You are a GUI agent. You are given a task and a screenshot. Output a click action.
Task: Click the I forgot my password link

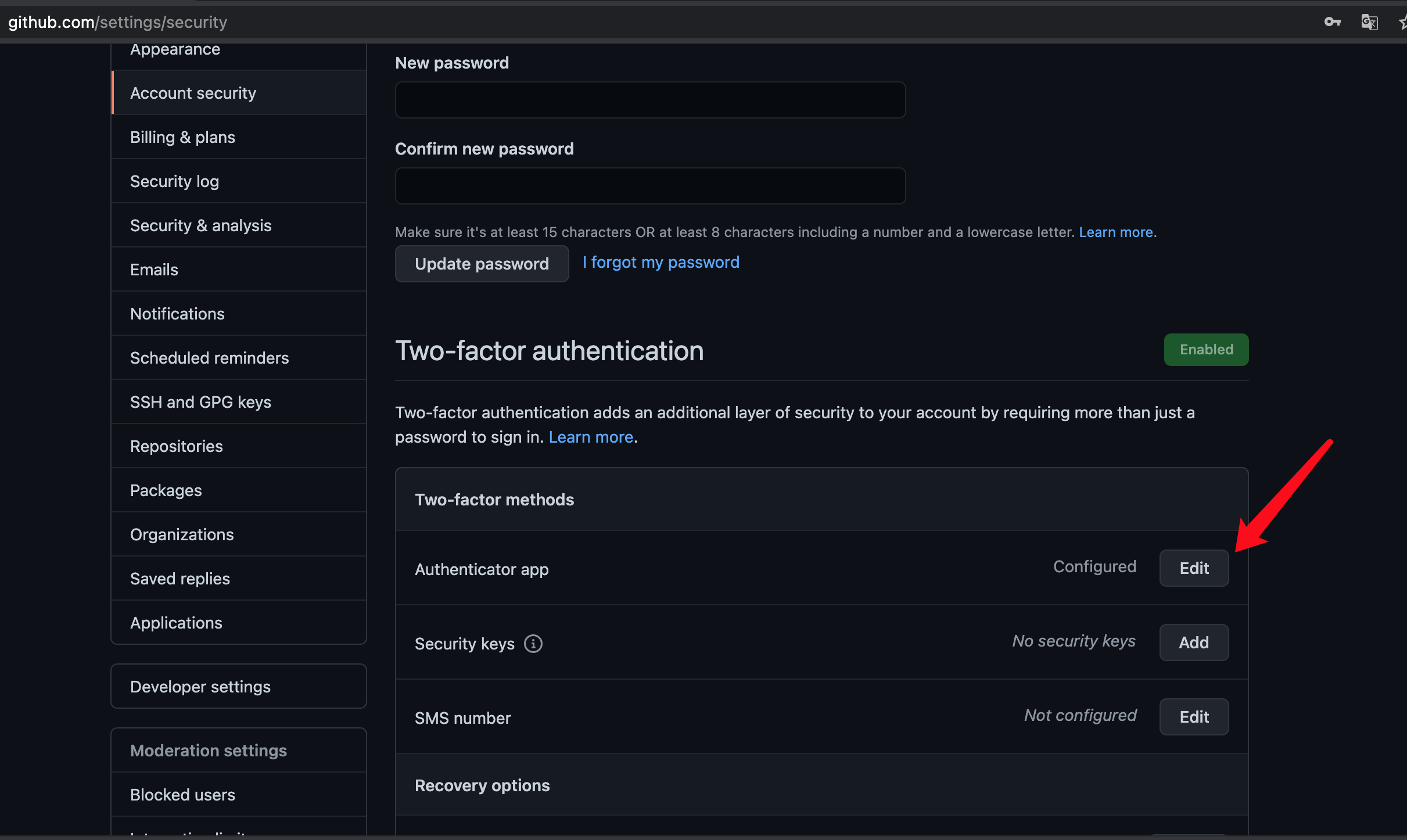coord(661,263)
